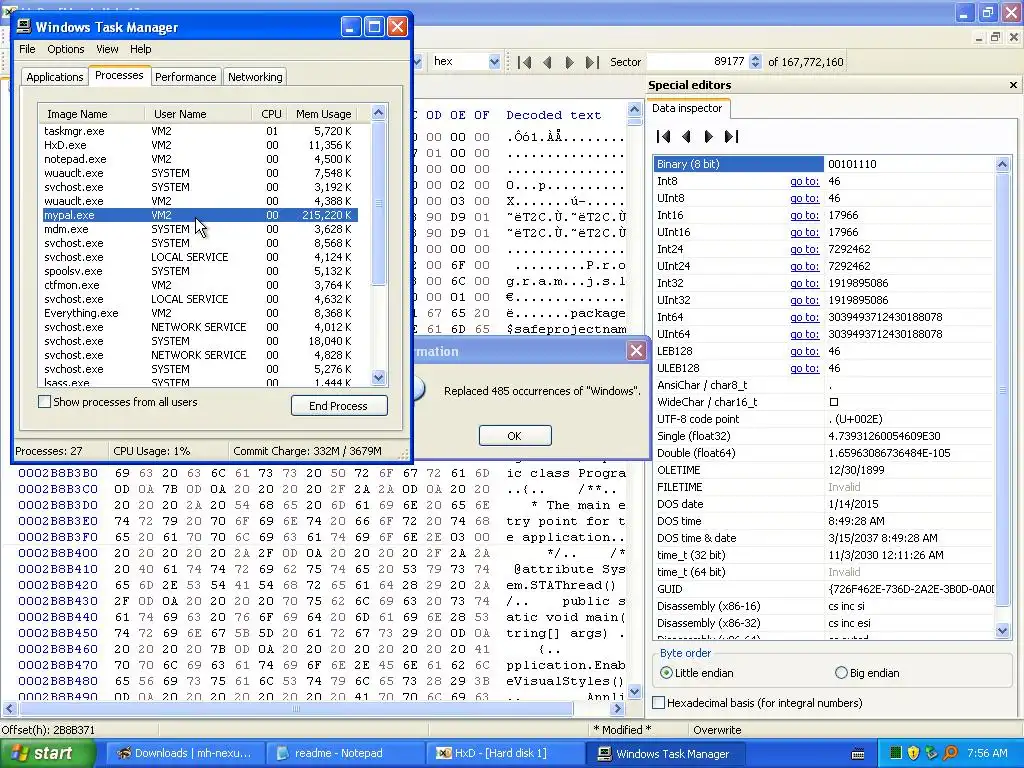Screen dimensions: 1024x768
Task: Click Everything search tray icon
Action: click(950, 753)
